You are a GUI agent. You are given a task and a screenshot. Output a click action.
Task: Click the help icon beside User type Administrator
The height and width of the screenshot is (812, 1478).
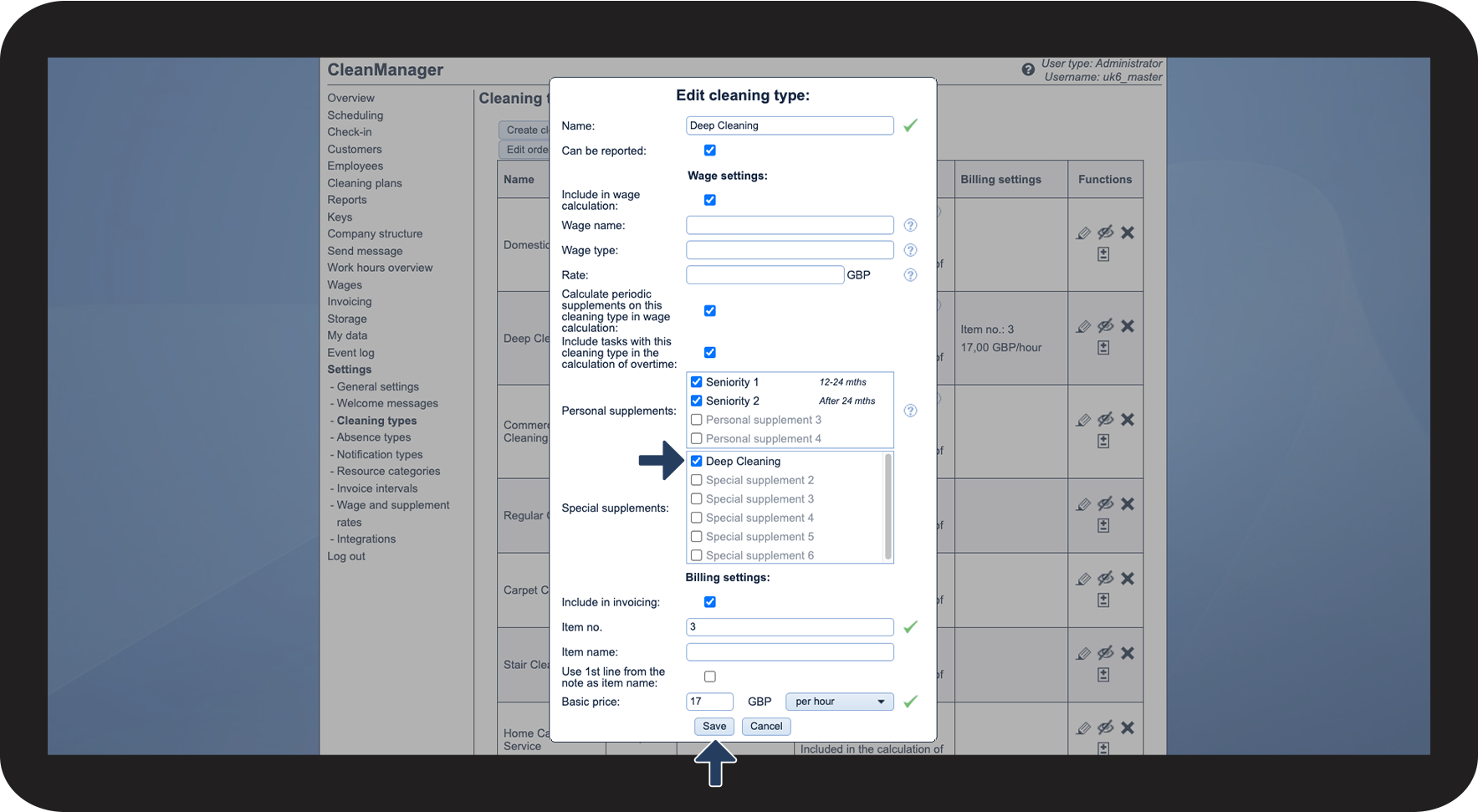pos(1028,70)
